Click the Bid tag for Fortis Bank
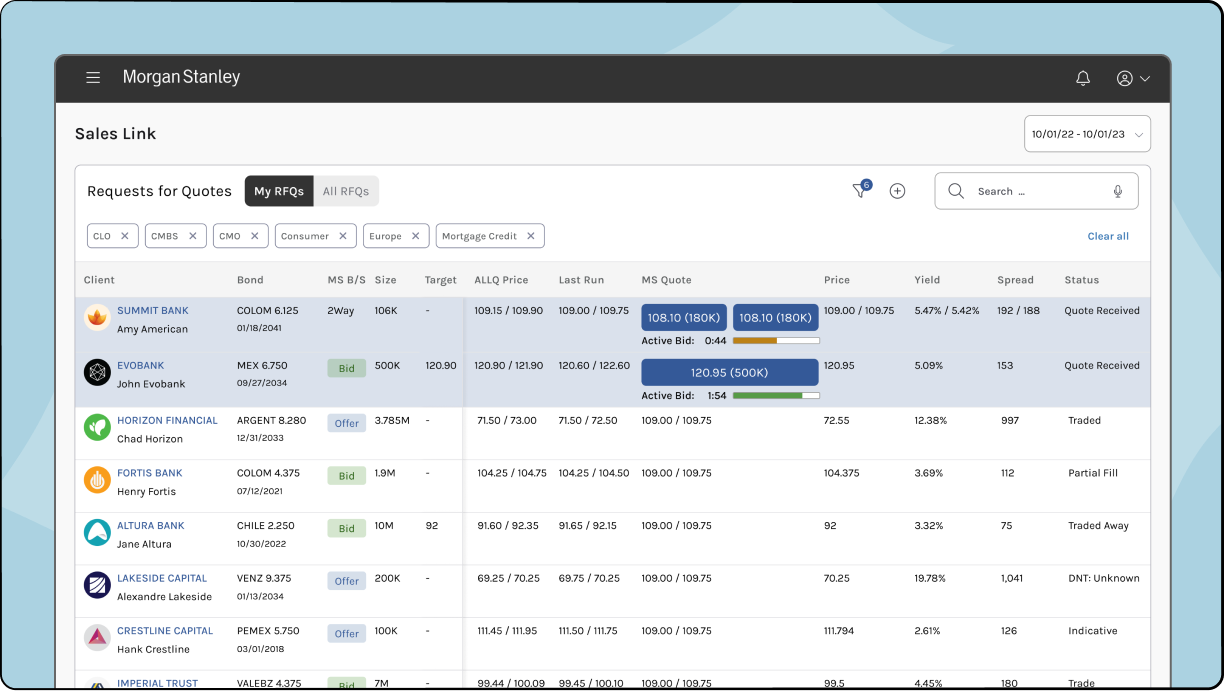This screenshot has height=691, width=1224. (x=346, y=476)
